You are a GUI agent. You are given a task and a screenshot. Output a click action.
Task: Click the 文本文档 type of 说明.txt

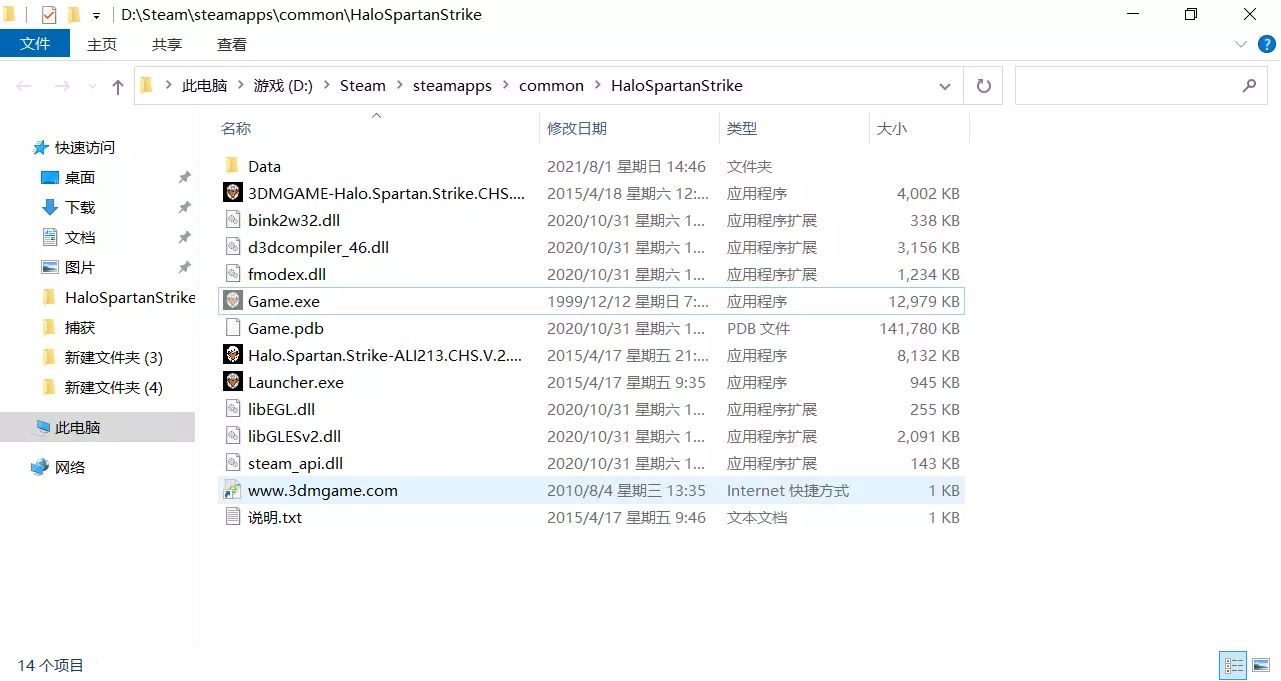click(x=757, y=517)
